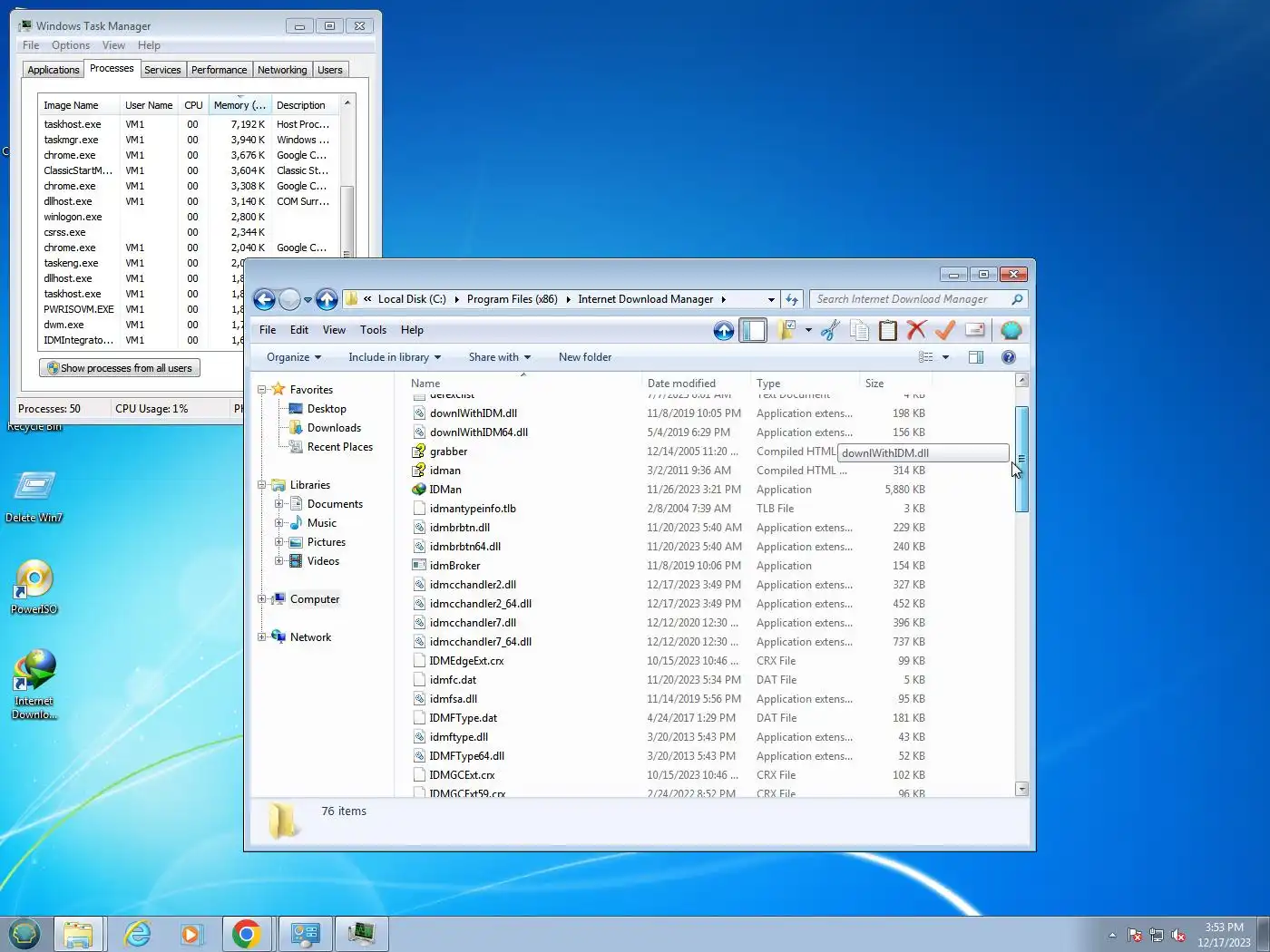The height and width of the screenshot is (952, 1270).
Task: Open the view options dropdown arrow
Action: pos(945,357)
